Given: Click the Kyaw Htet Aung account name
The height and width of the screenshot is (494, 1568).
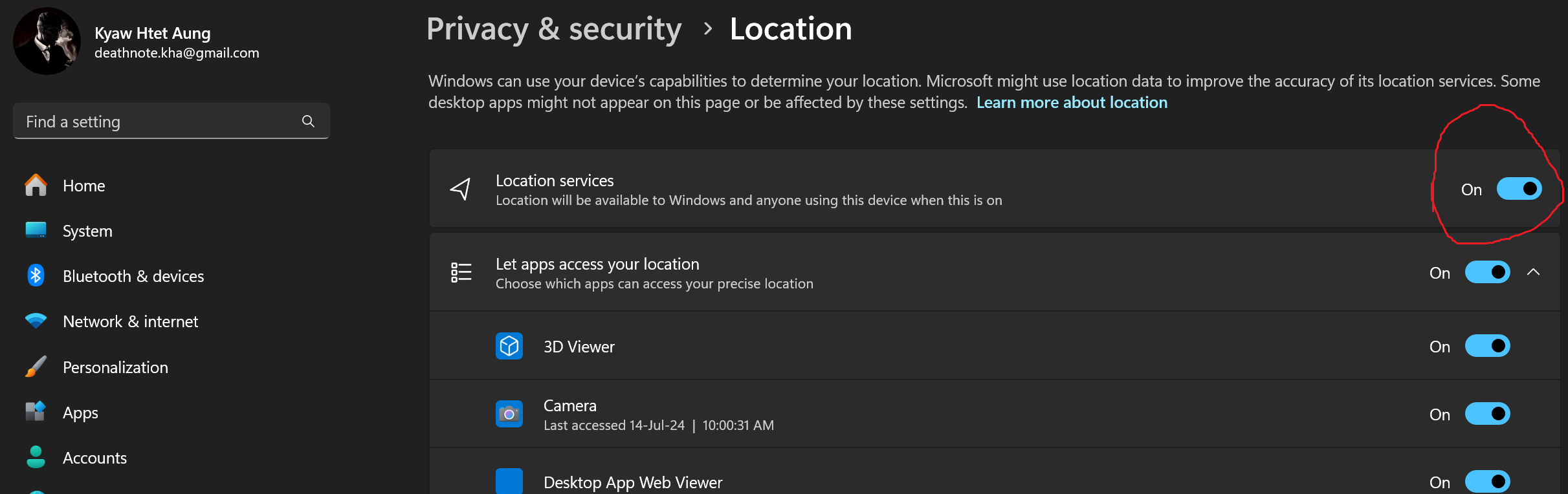Looking at the screenshot, I should 153,33.
